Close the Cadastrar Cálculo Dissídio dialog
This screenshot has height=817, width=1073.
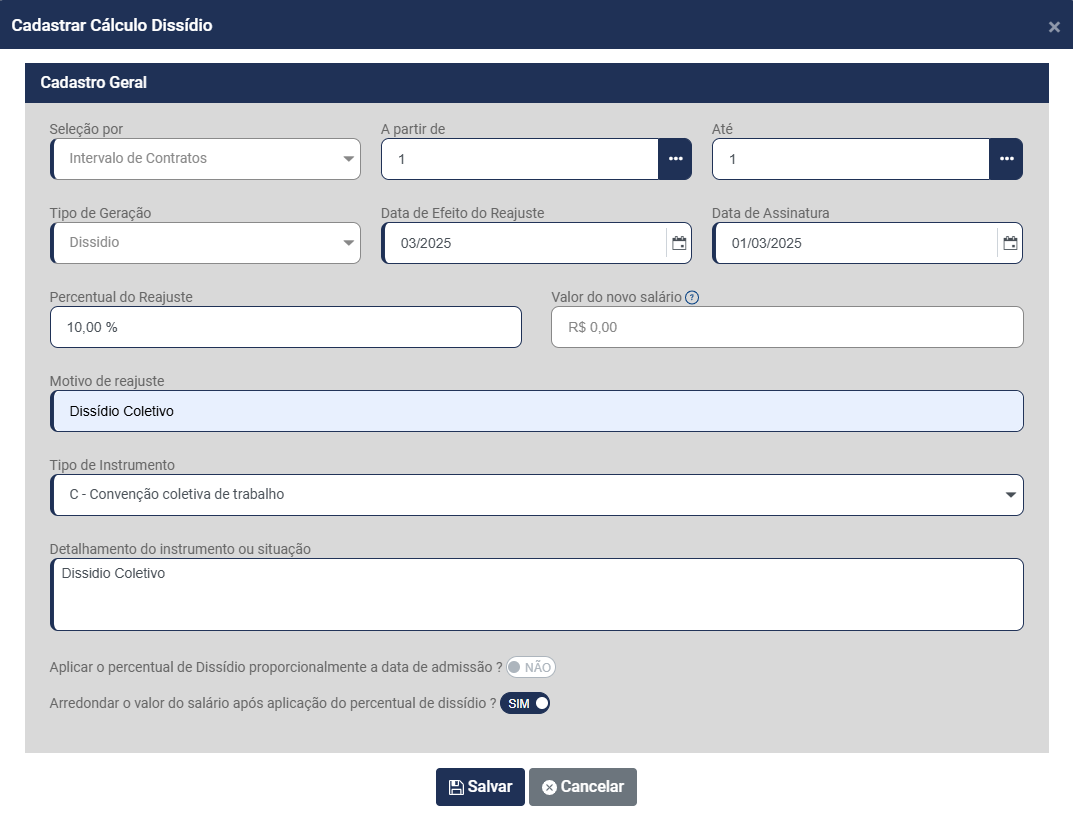pos(1054,27)
